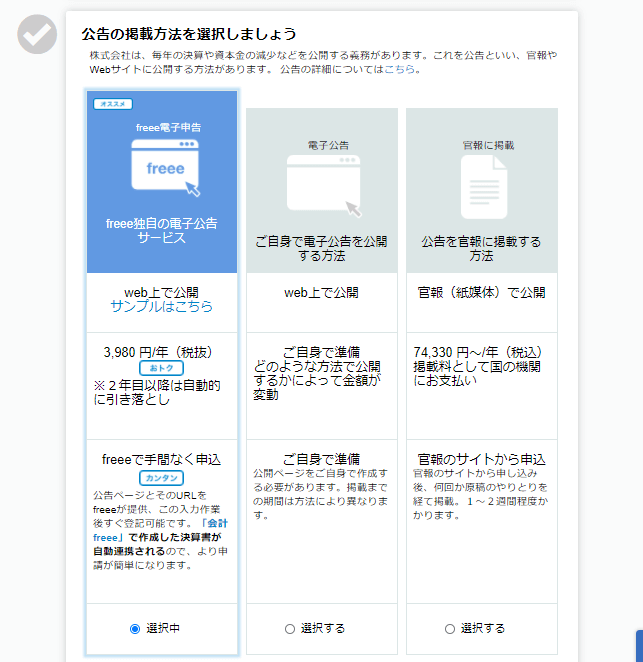Open the こちら details link
The image size is (643, 662).
pos(399,69)
